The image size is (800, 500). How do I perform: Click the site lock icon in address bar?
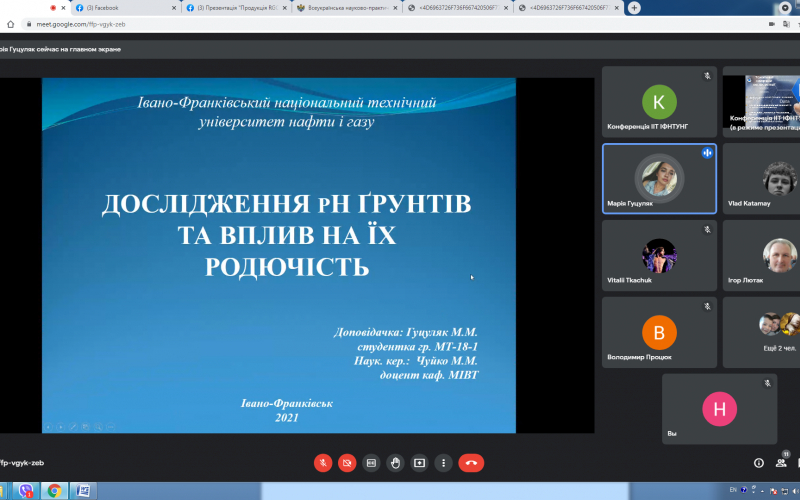[x=29, y=24]
